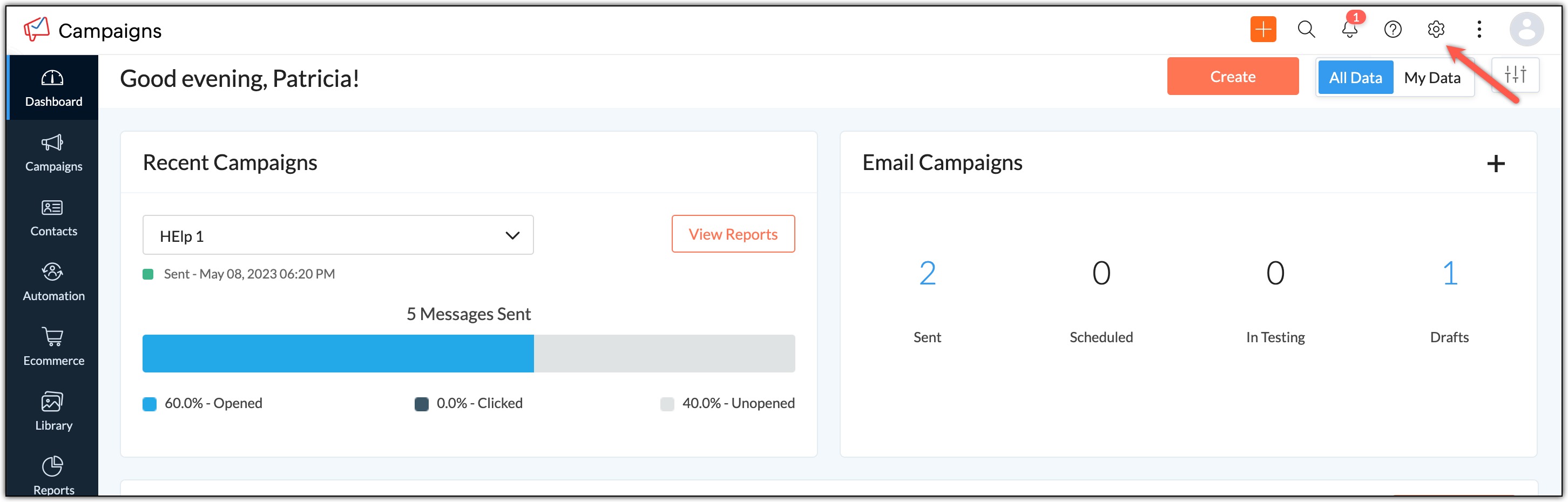Click the Create button
Image resolution: width=1568 pixels, height=502 pixels.
tap(1232, 77)
